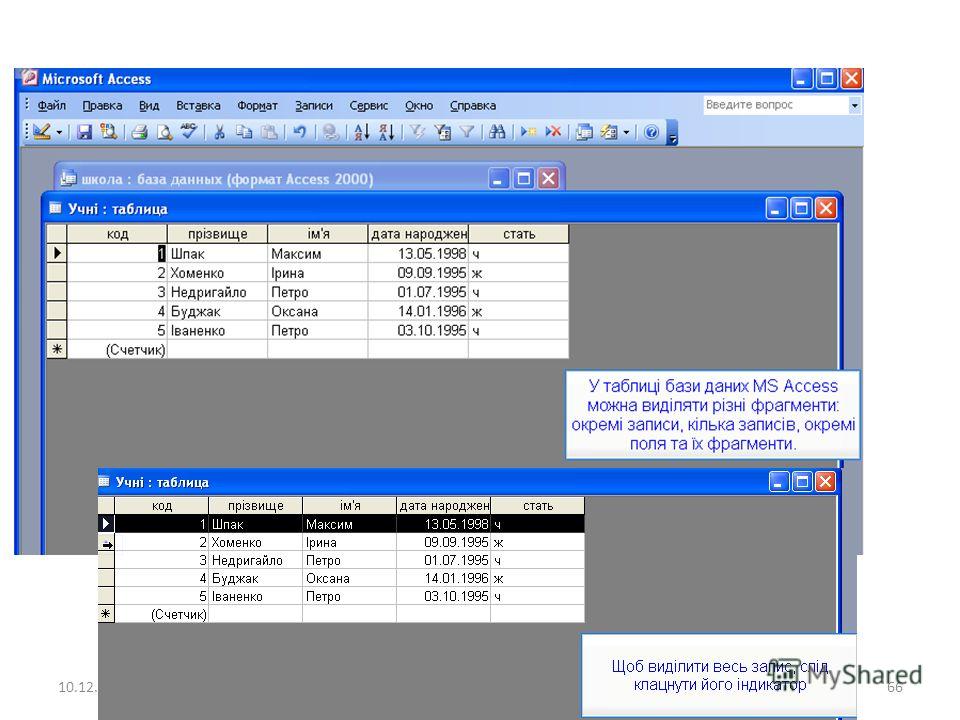The height and width of the screenshot is (720, 960).
Task: Open Microsoft Access Help (question mark icon)
Action: click(651, 132)
